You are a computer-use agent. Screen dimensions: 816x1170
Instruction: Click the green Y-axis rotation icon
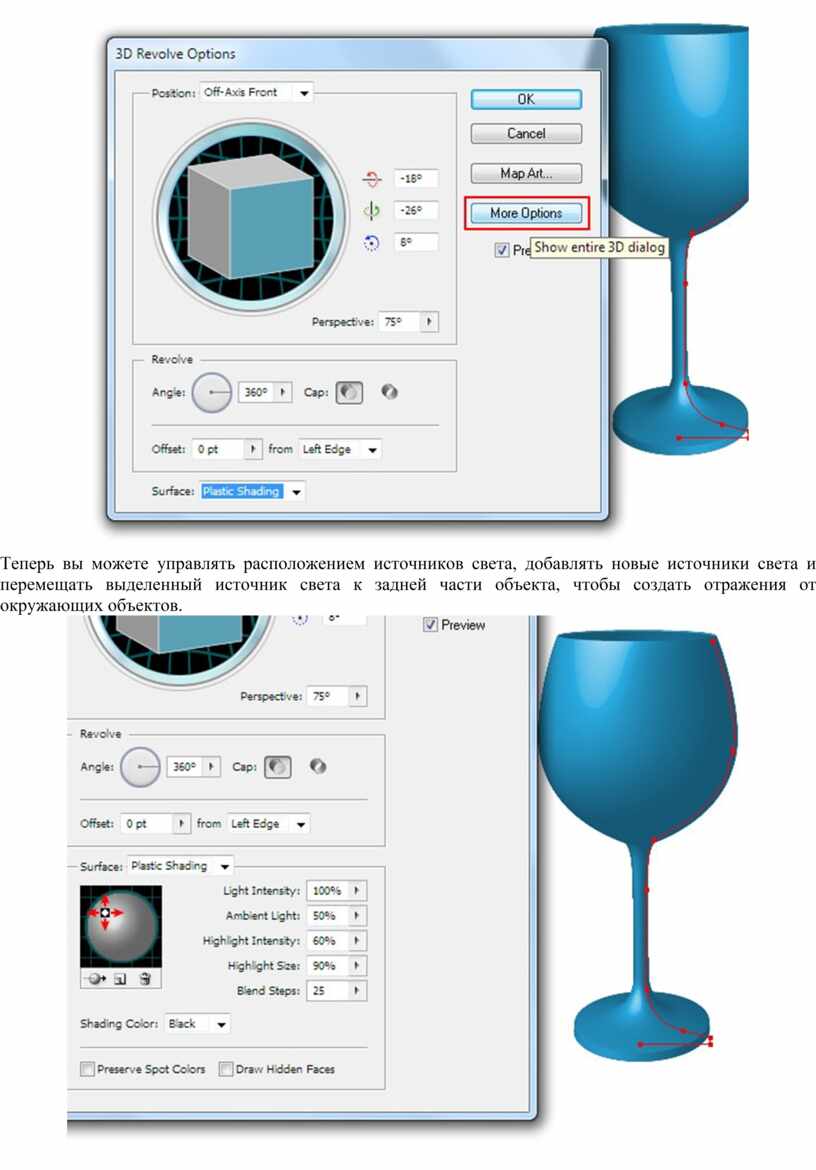pos(372,211)
